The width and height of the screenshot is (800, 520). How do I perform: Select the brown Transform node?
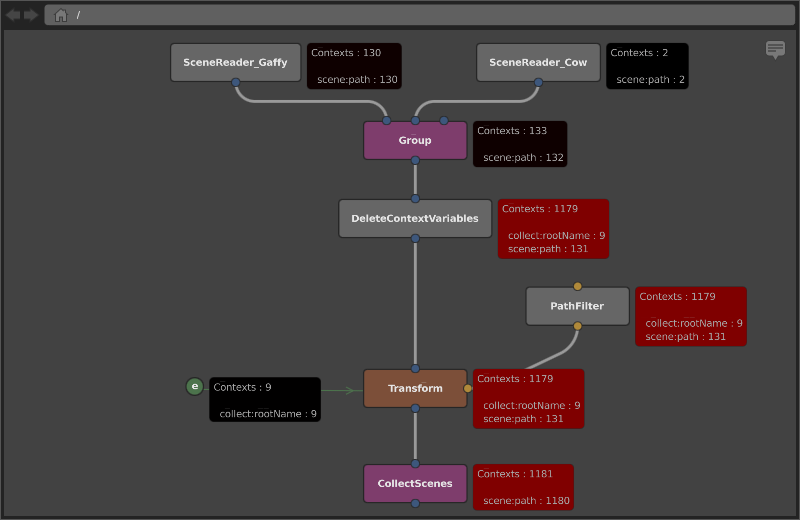coord(415,388)
